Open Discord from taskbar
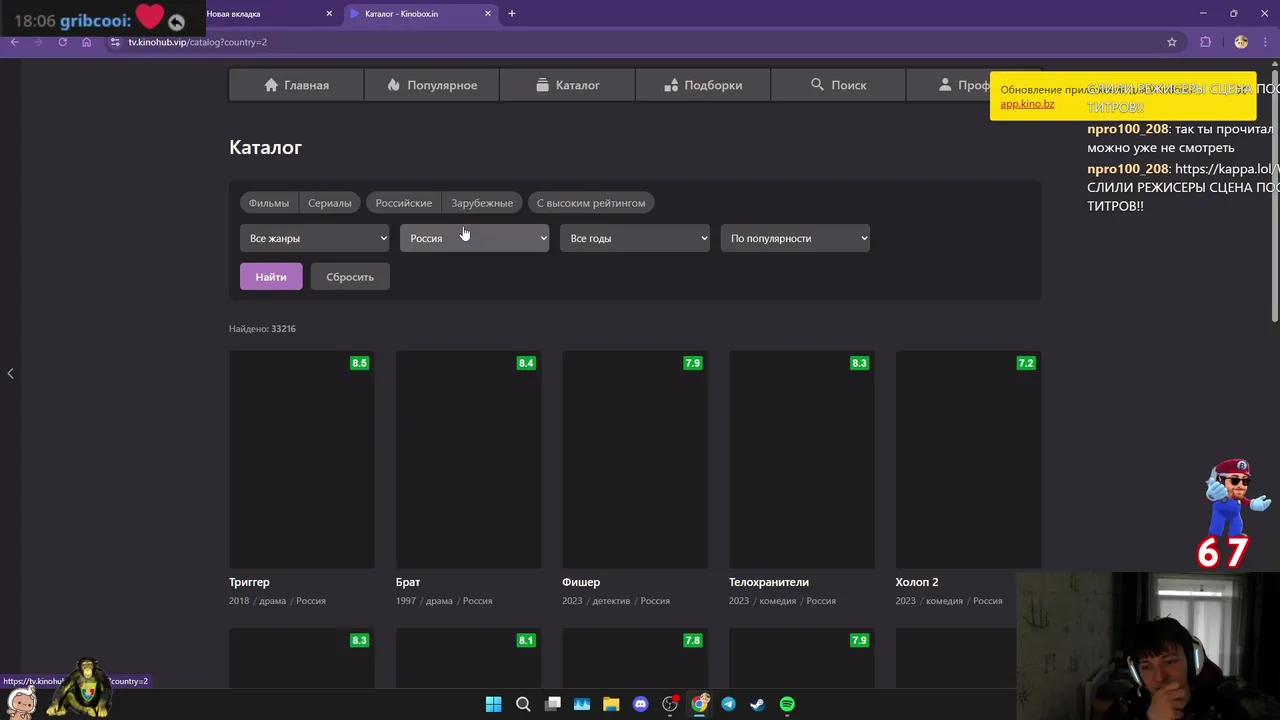The image size is (1280, 720). tap(641, 704)
